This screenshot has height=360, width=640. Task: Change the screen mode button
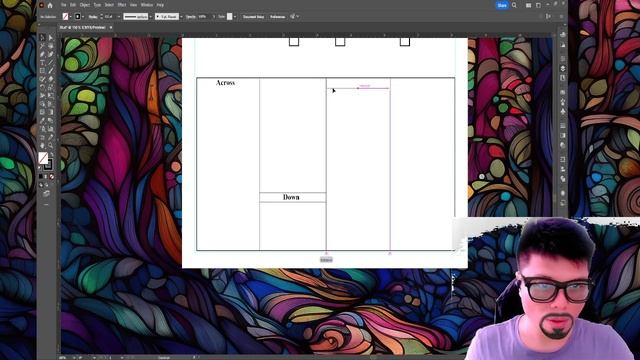tap(46, 193)
